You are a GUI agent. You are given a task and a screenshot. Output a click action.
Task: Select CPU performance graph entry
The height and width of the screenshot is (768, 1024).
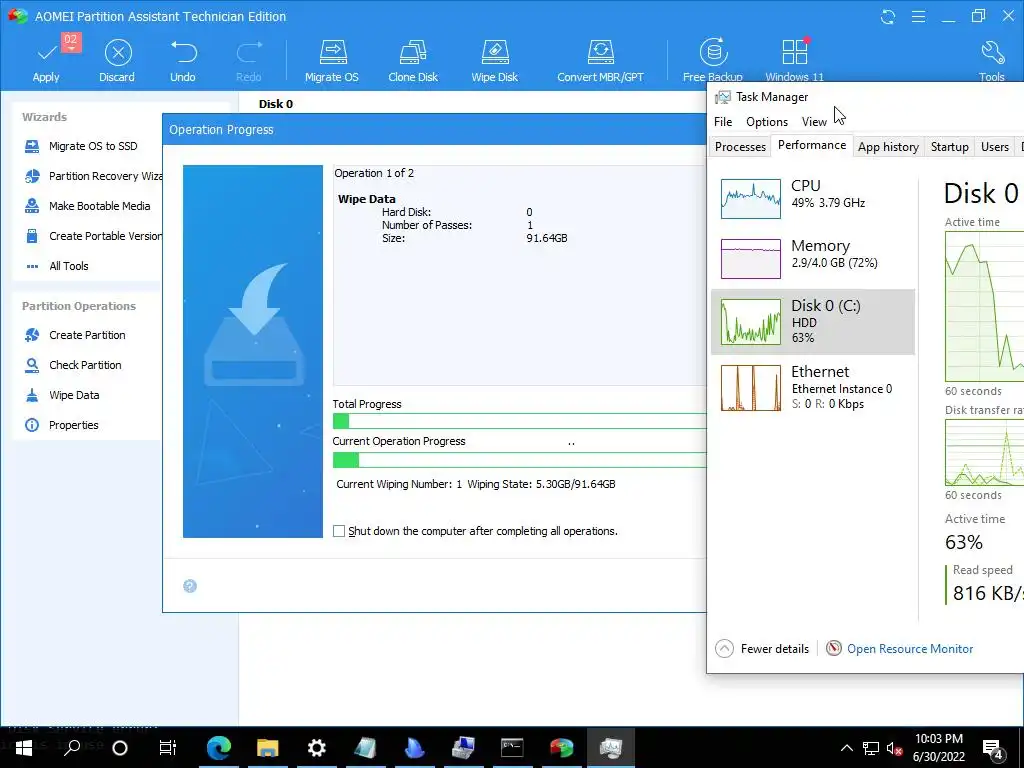click(x=812, y=198)
